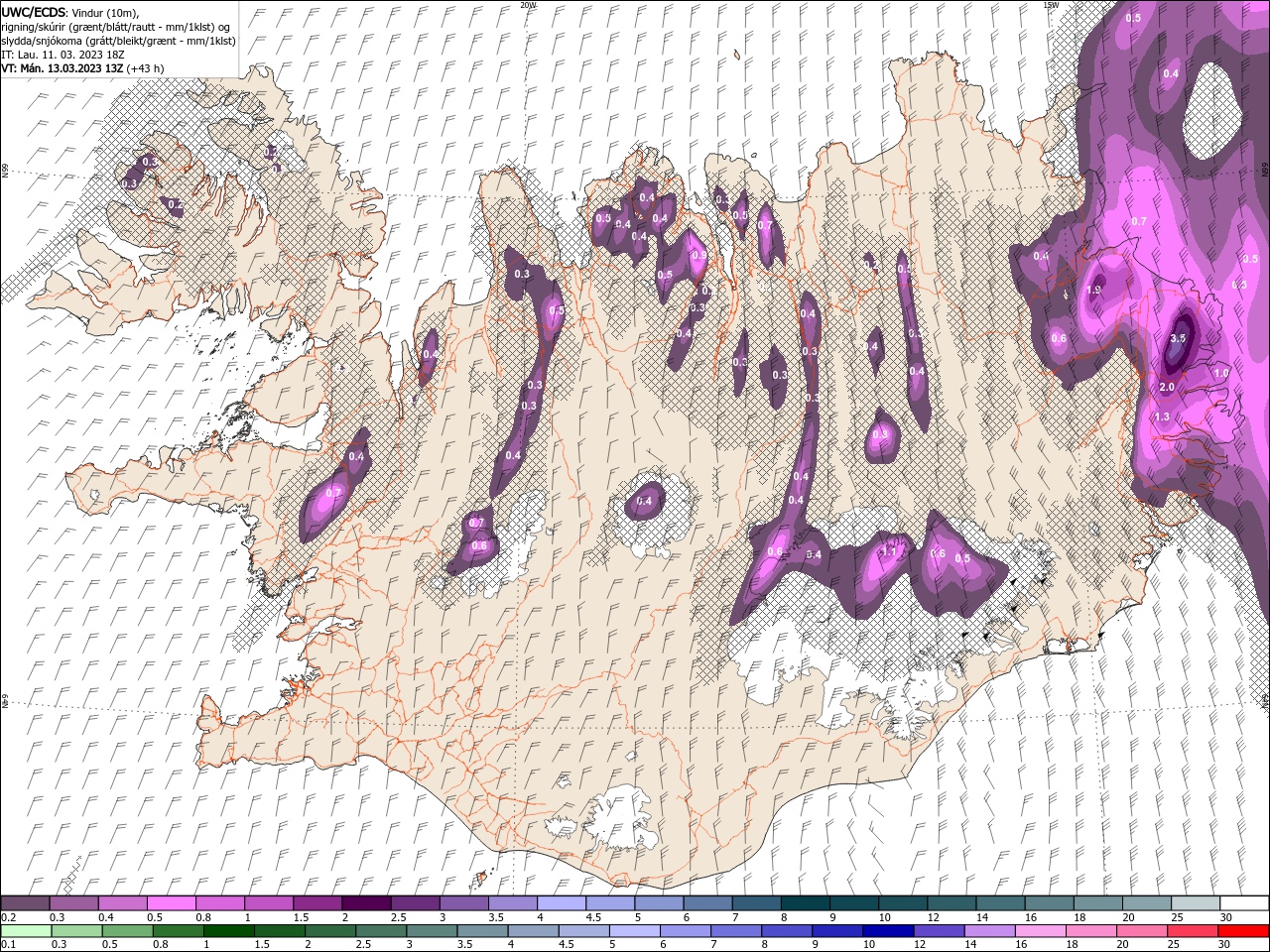The image size is (1270, 952).
Task: Click the '1.9' precipitation value on the map
Action: pyautogui.click(x=1094, y=290)
